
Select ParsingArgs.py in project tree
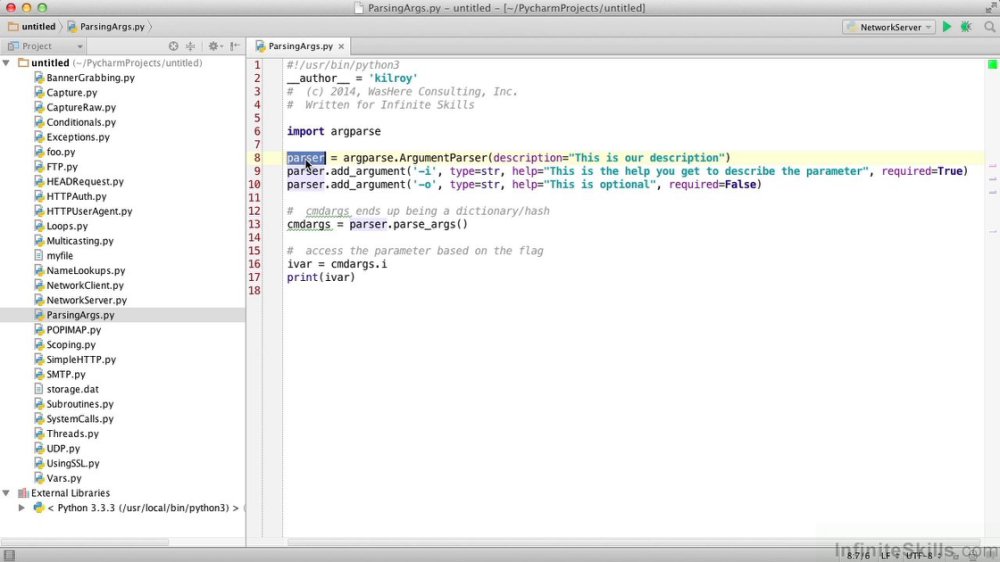click(x=80, y=315)
